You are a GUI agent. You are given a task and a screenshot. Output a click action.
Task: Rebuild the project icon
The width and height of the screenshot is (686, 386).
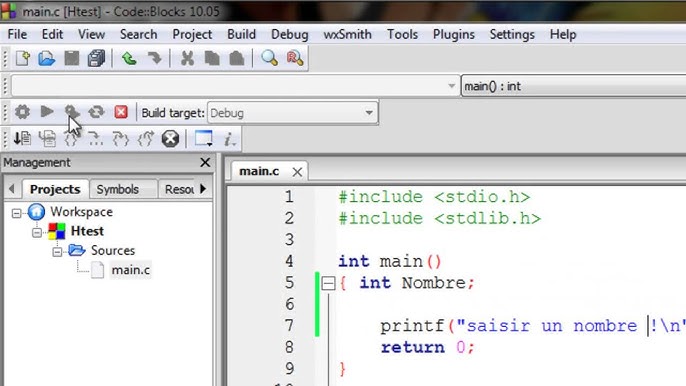[x=96, y=112]
